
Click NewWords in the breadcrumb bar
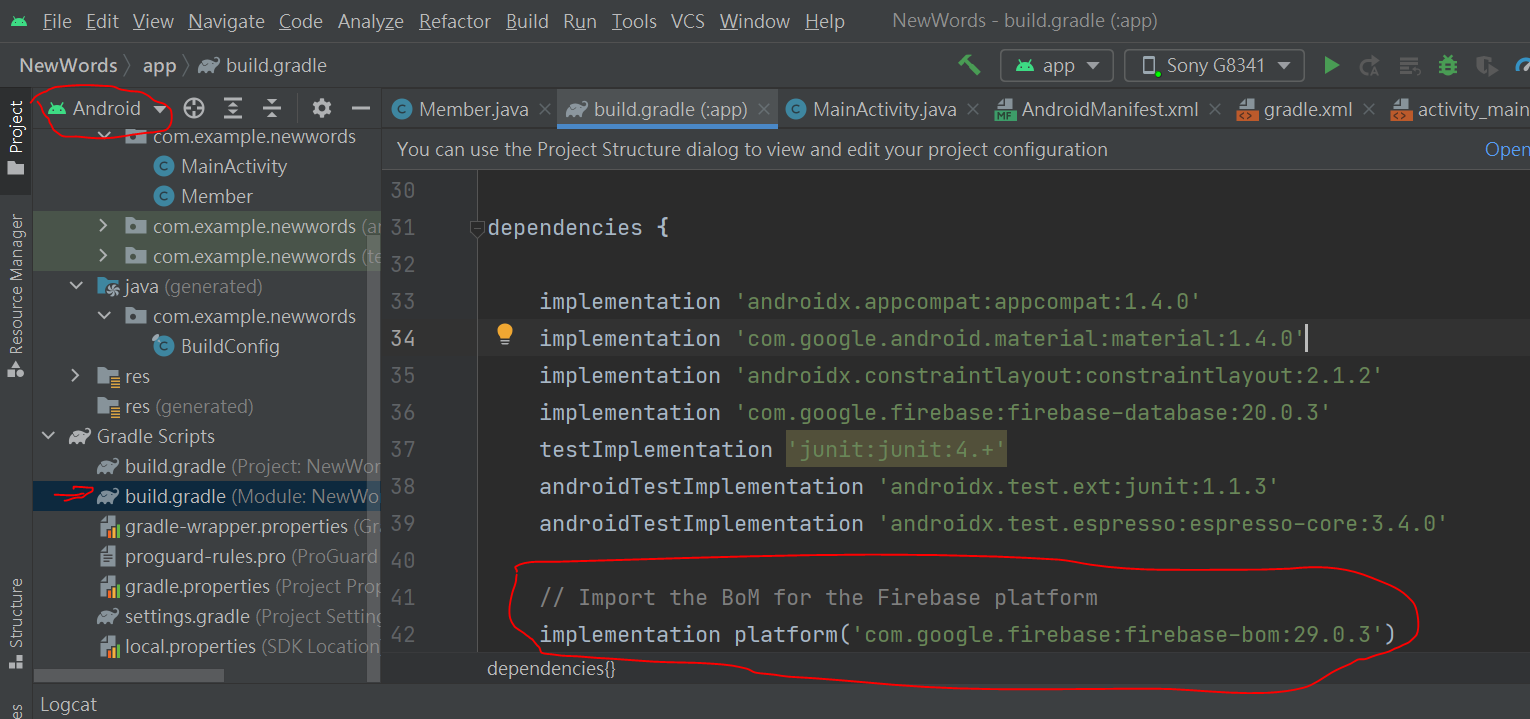point(69,66)
